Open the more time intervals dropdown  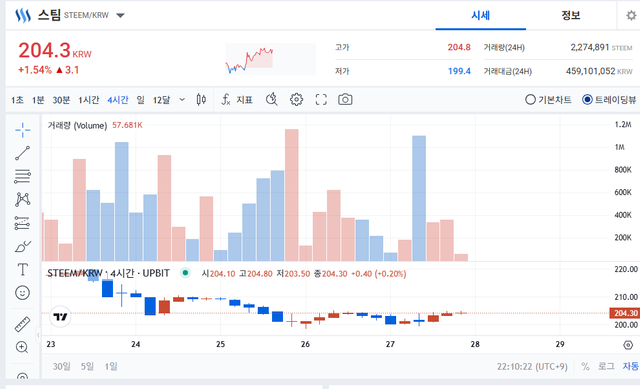click(x=182, y=100)
